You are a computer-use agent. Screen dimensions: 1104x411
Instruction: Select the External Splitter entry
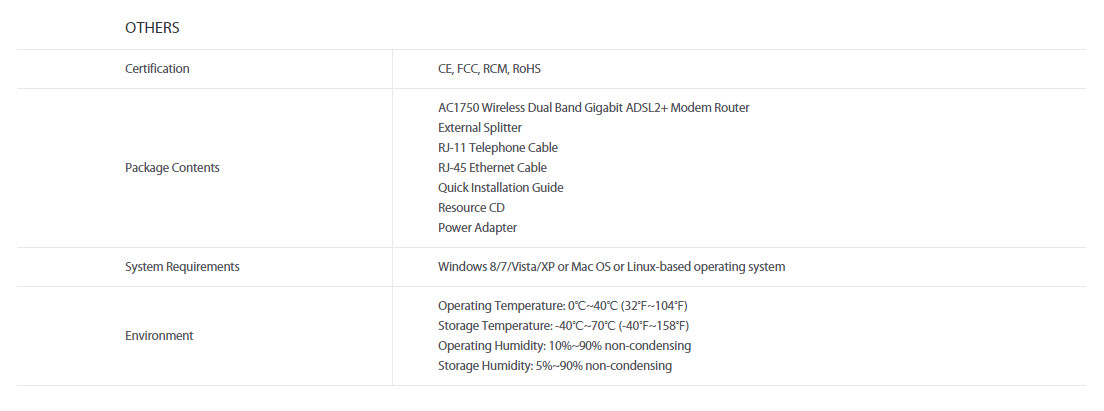click(x=480, y=128)
